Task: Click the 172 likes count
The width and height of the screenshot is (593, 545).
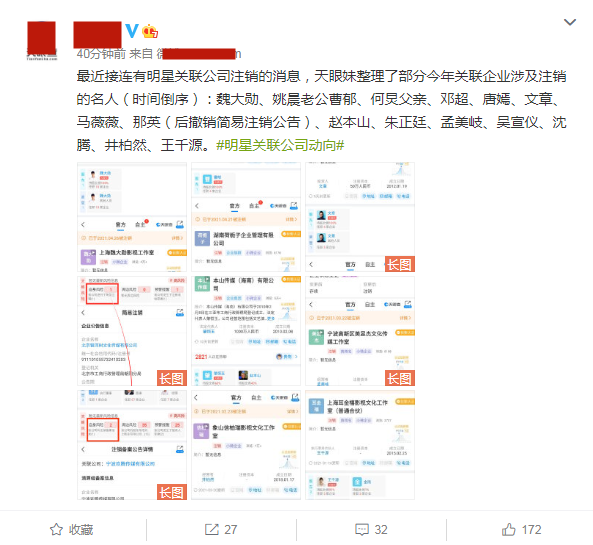Action: [531, 529]
